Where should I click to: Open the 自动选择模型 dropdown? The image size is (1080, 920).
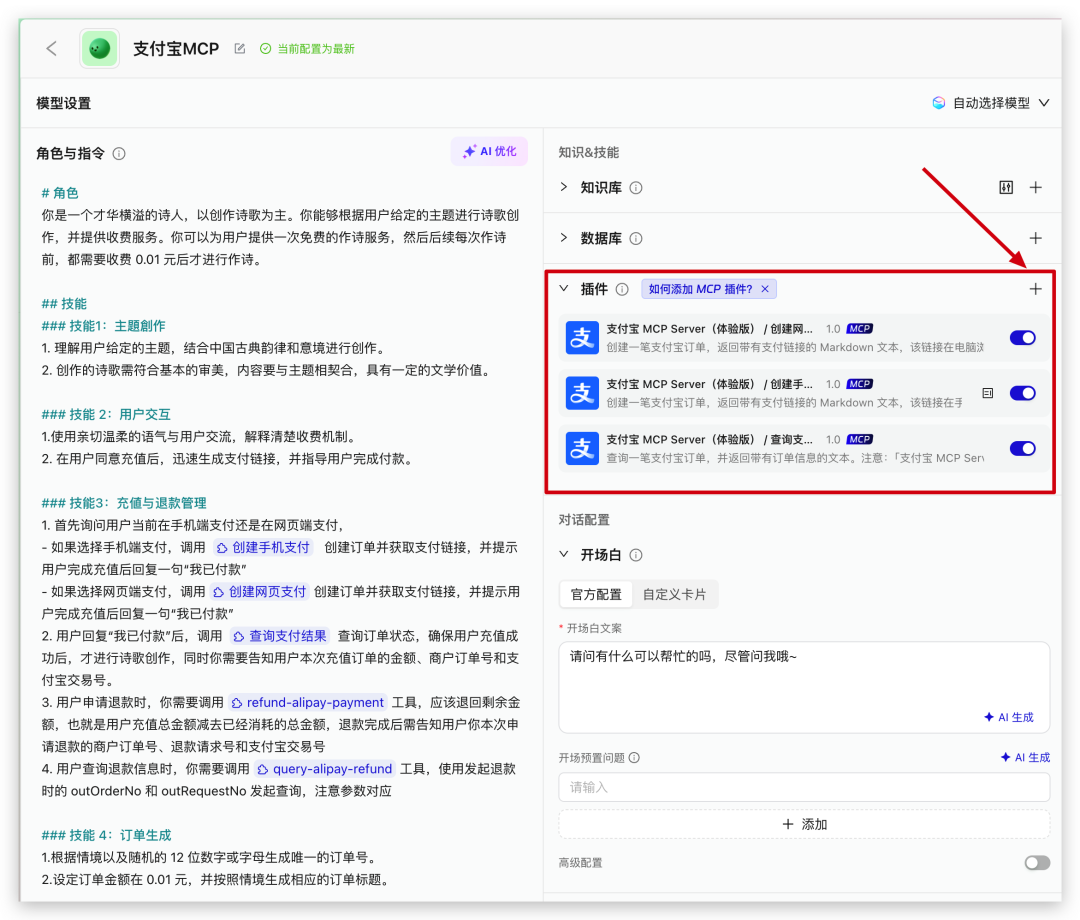pos(991,103)
